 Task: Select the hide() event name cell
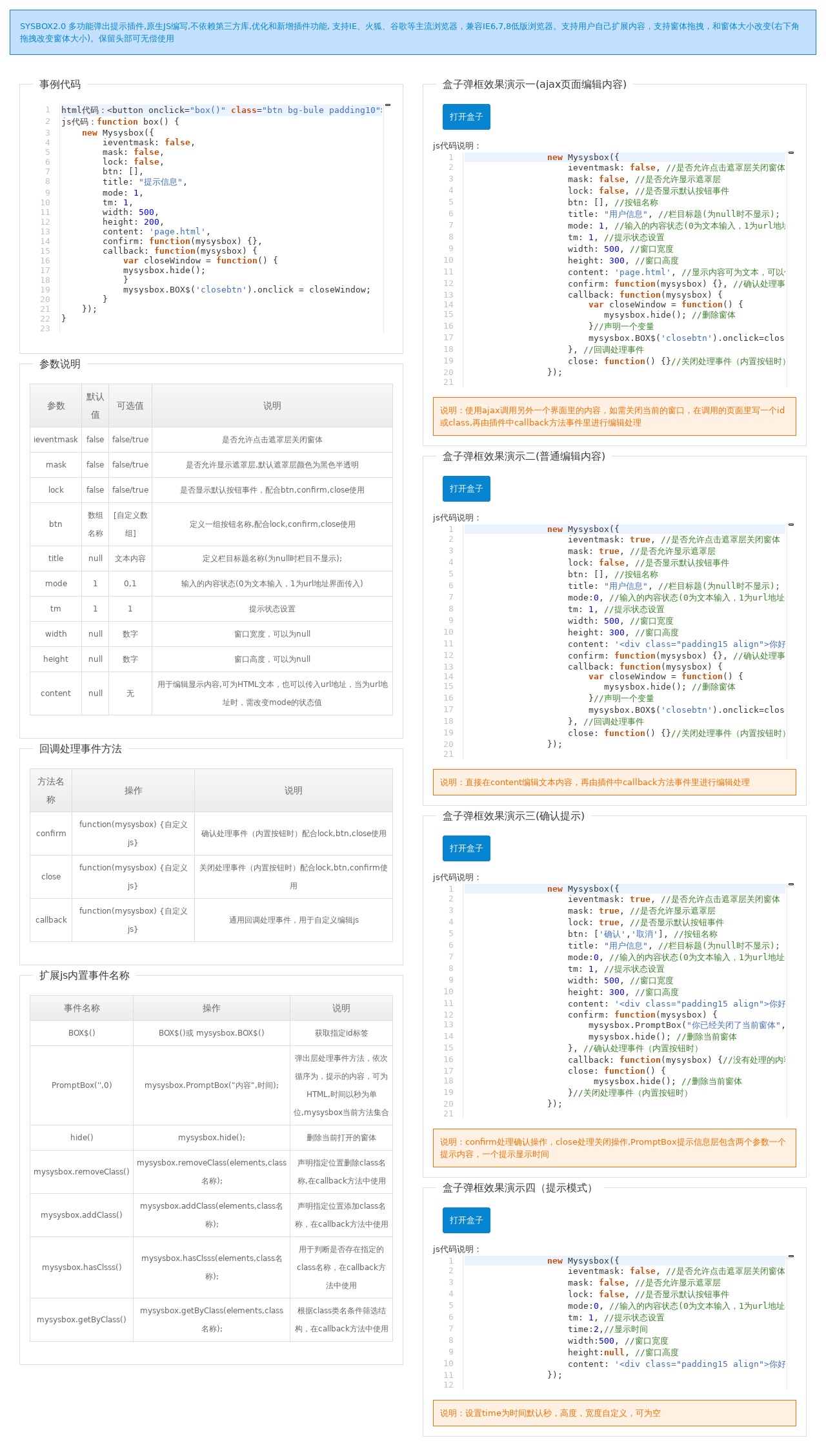click(x=82, y=1138)
